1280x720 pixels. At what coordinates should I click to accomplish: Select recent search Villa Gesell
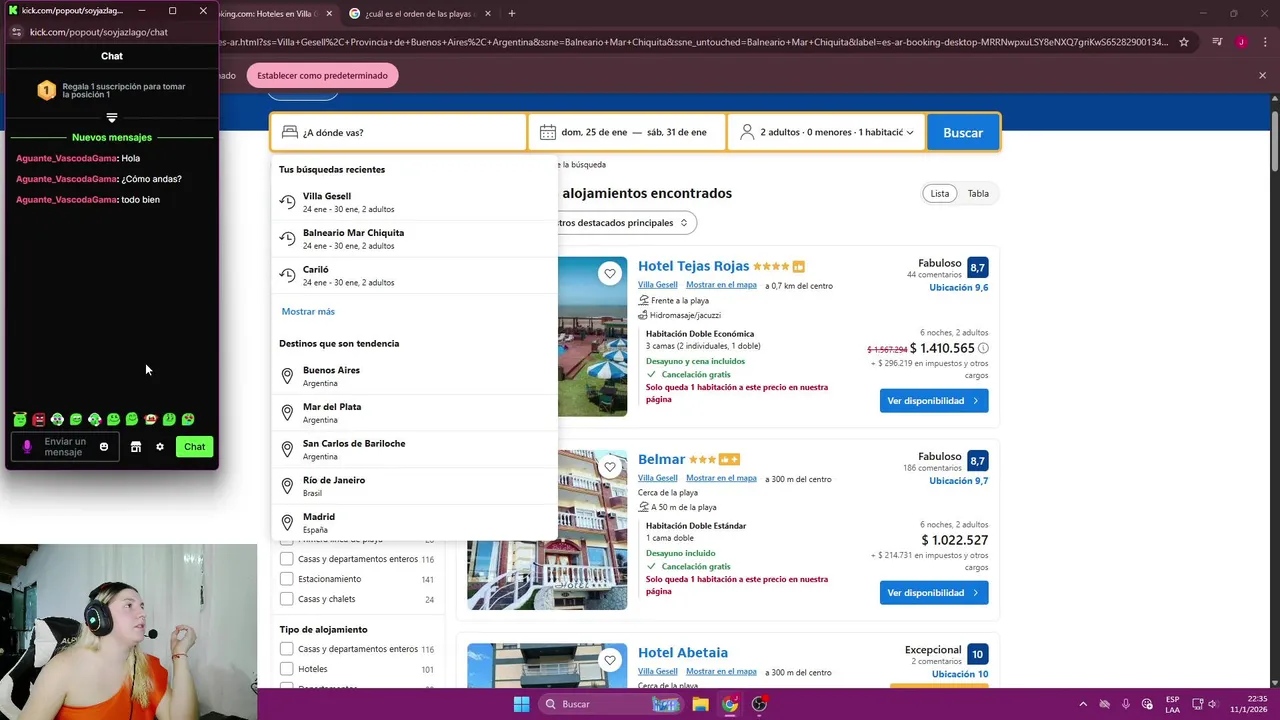(x=414, y=202)
